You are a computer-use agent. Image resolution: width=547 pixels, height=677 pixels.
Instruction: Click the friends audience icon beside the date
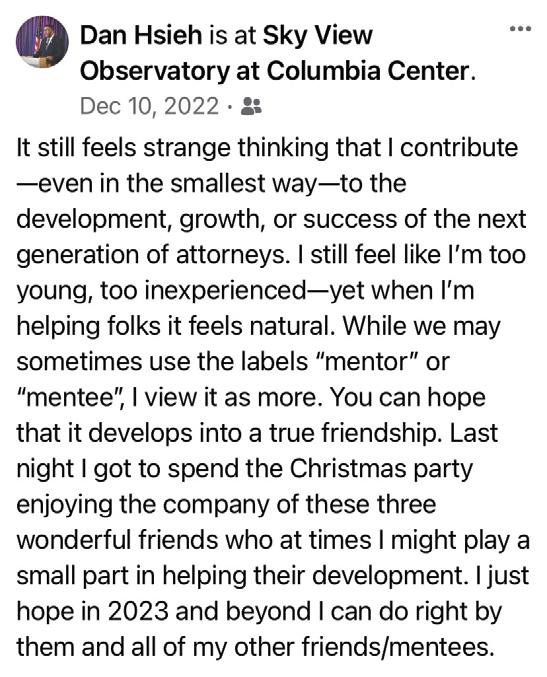[251, 106]
